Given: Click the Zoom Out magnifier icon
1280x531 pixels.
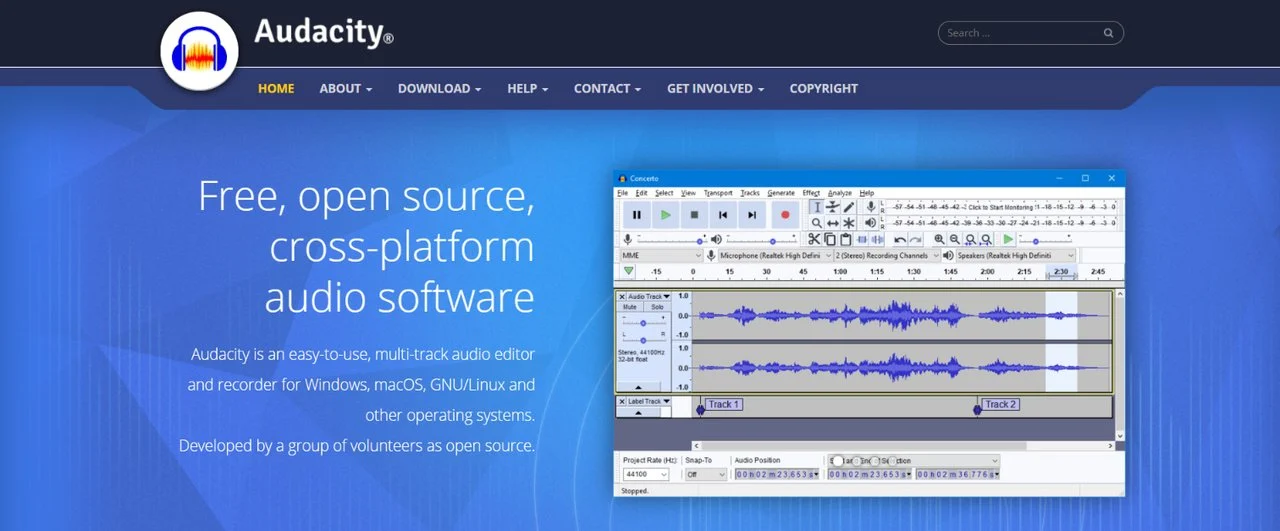Looking at the screenshot, I should (955, 239).
